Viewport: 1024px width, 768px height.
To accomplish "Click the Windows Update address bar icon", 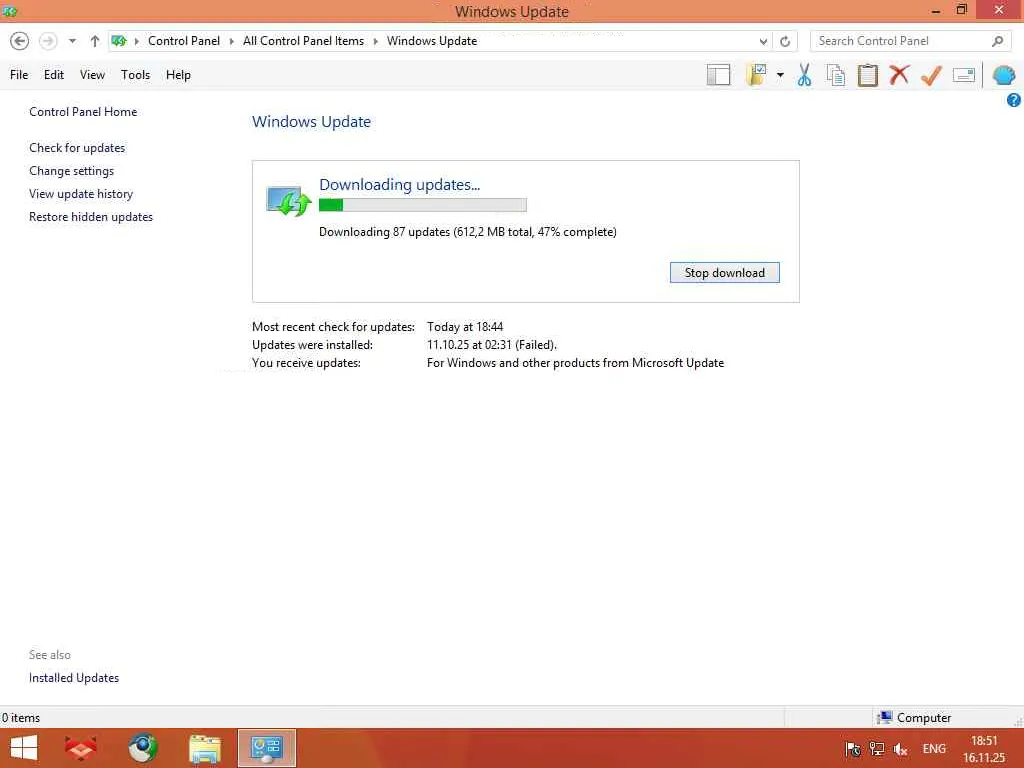I will coord(119,41).
